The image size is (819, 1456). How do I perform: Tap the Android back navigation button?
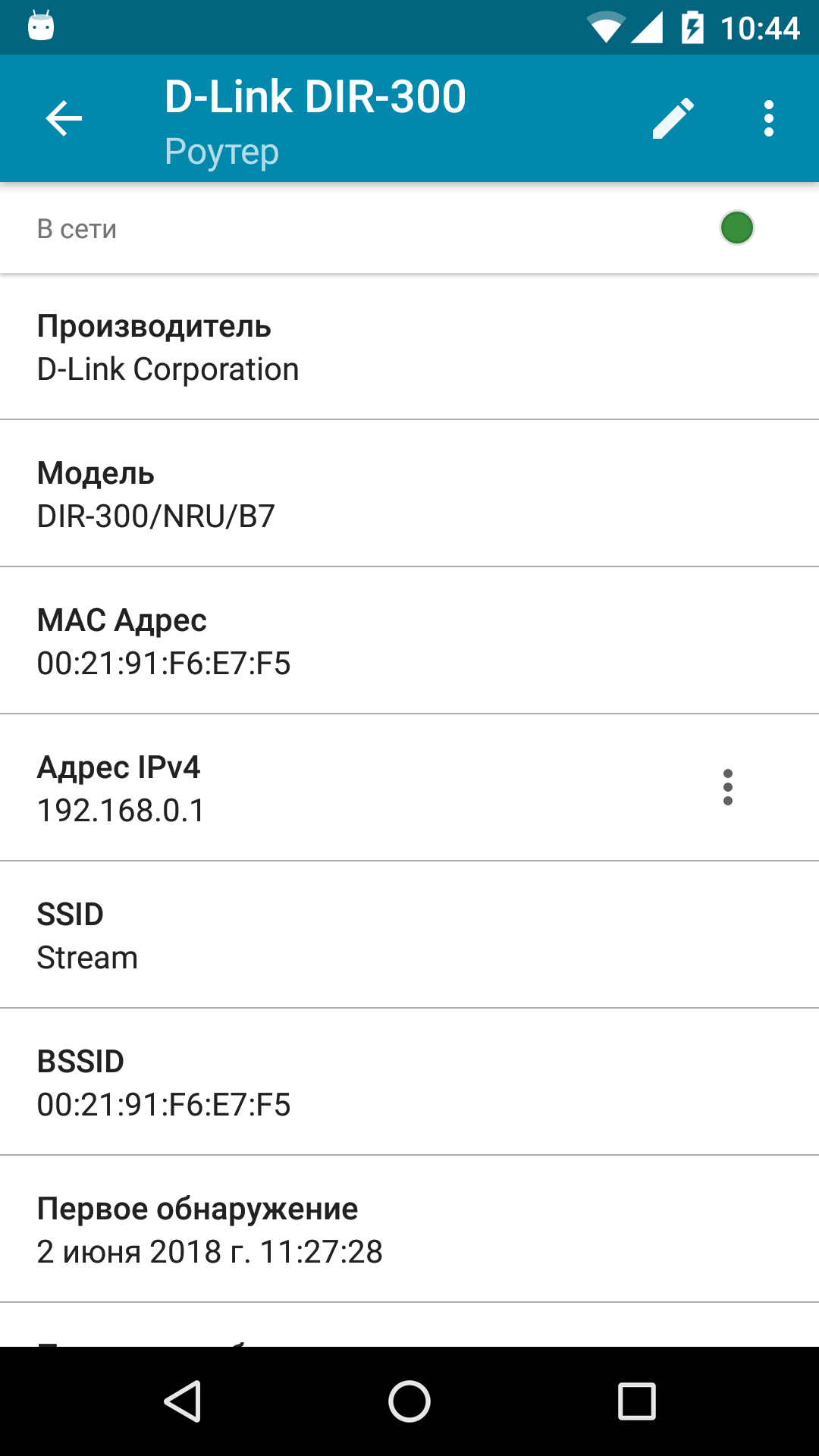coord(183,1401)
